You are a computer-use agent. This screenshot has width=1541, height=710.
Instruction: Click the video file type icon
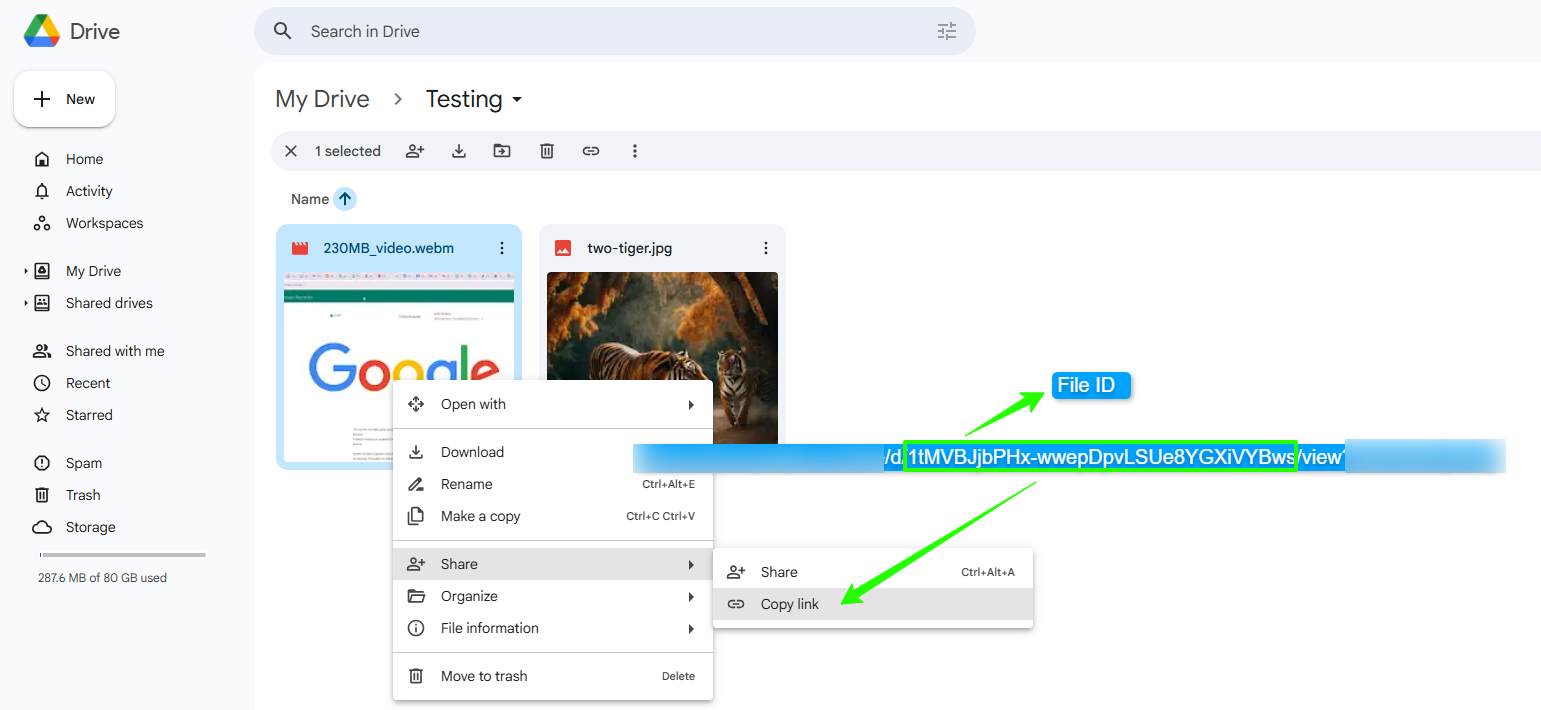299,248
